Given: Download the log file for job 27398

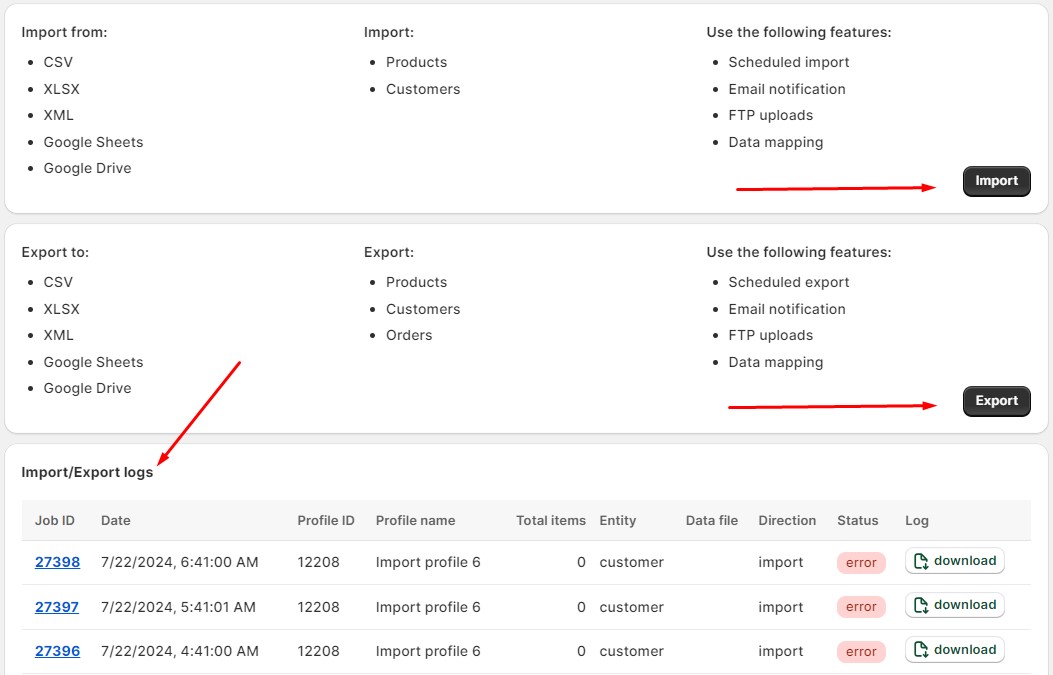Looking at the screenshot, I should point(954,561).
